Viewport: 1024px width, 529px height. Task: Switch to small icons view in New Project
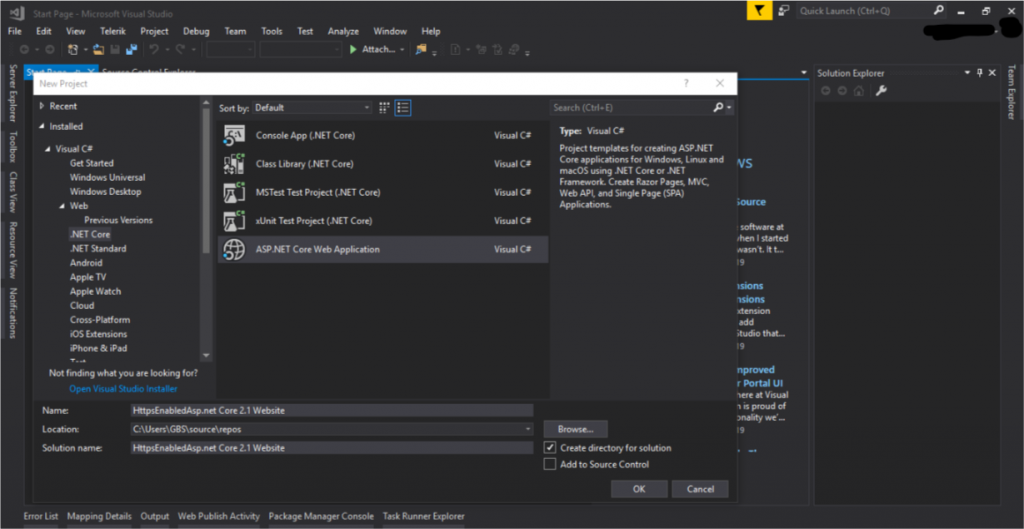[385, 108]
